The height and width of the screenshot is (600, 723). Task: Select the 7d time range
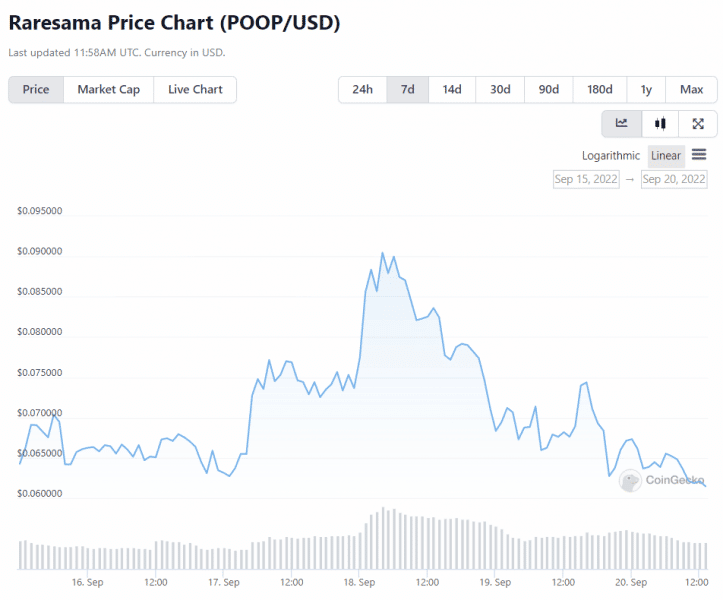[x=408, y=89]
